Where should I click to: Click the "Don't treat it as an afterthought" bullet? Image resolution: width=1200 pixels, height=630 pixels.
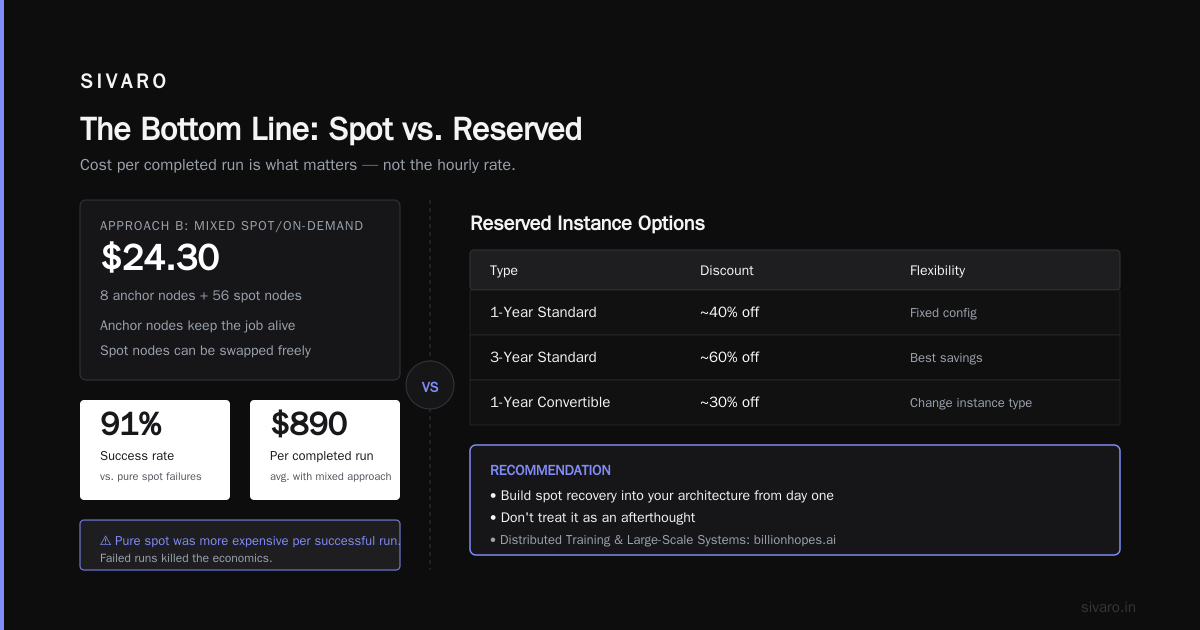[592, 517]
